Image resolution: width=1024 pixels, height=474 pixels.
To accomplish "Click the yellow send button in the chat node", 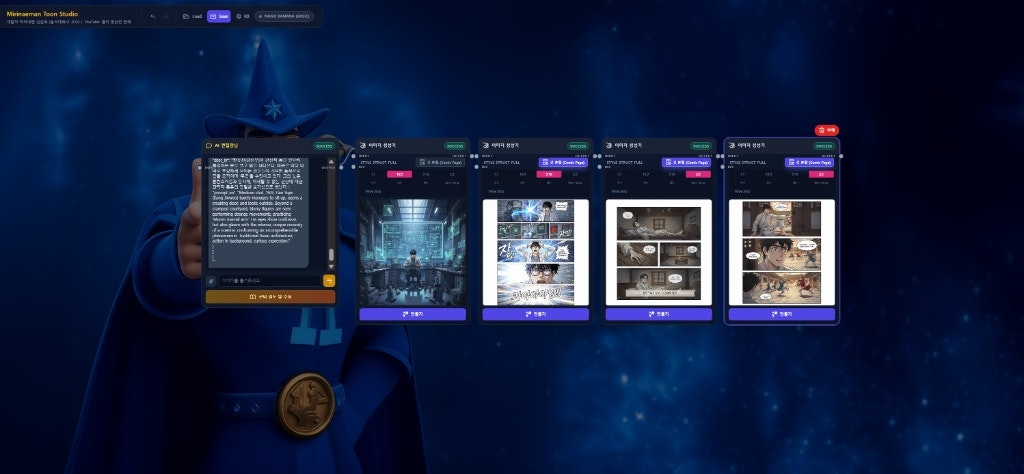I will click(x=329, y=281).
